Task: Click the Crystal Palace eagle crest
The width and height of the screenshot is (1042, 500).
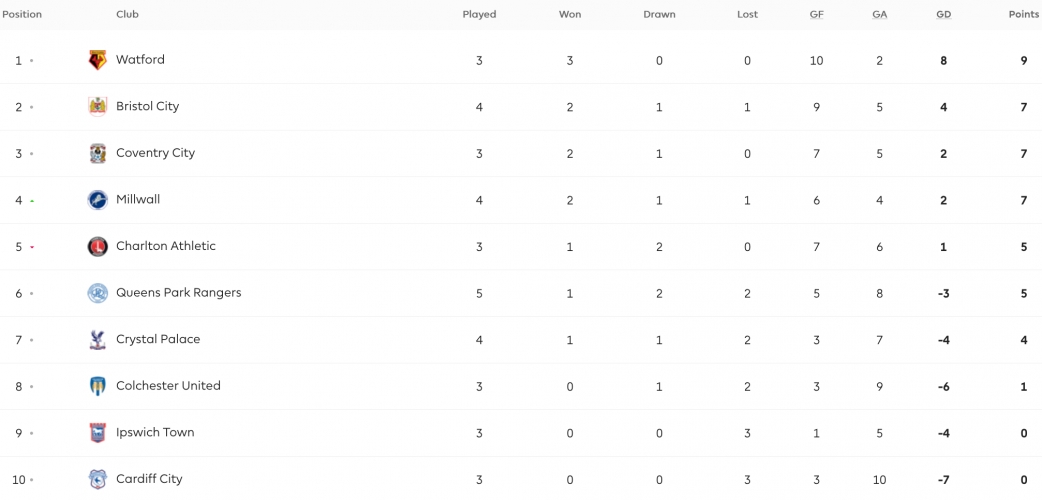Action: pyautogui.click(x=98, y=340)
